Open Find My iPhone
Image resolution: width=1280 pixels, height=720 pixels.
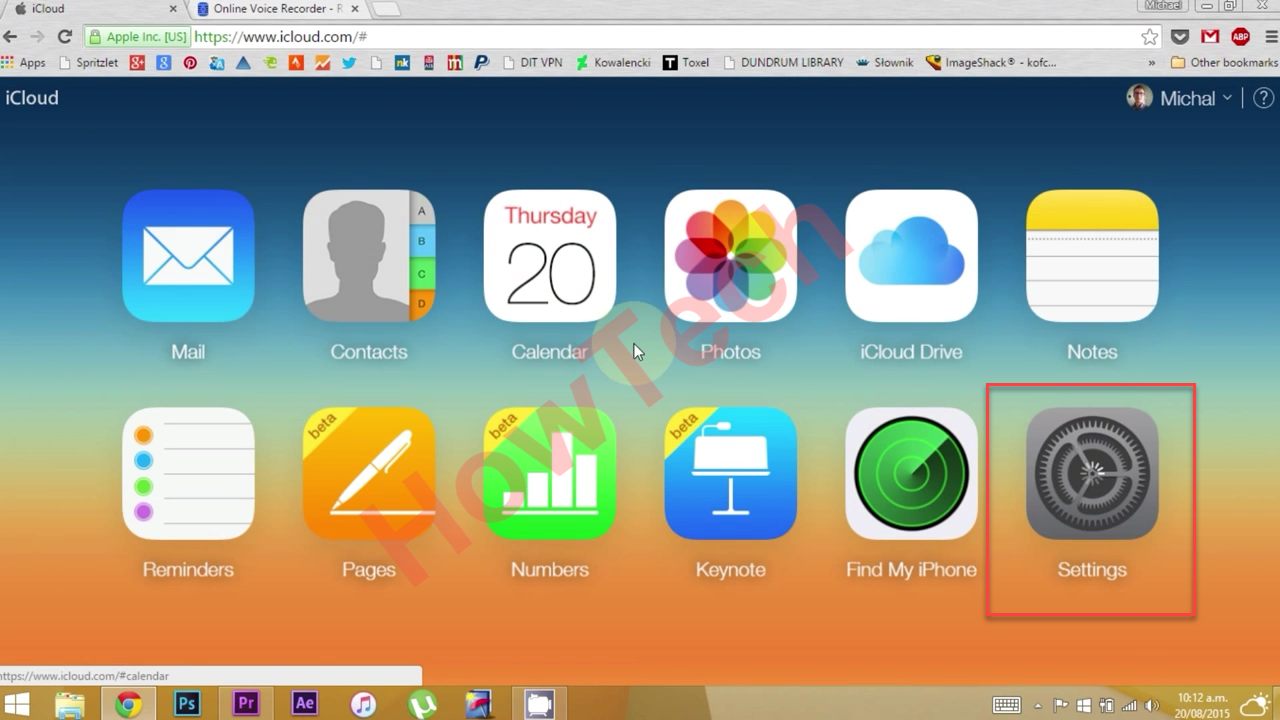912,473
